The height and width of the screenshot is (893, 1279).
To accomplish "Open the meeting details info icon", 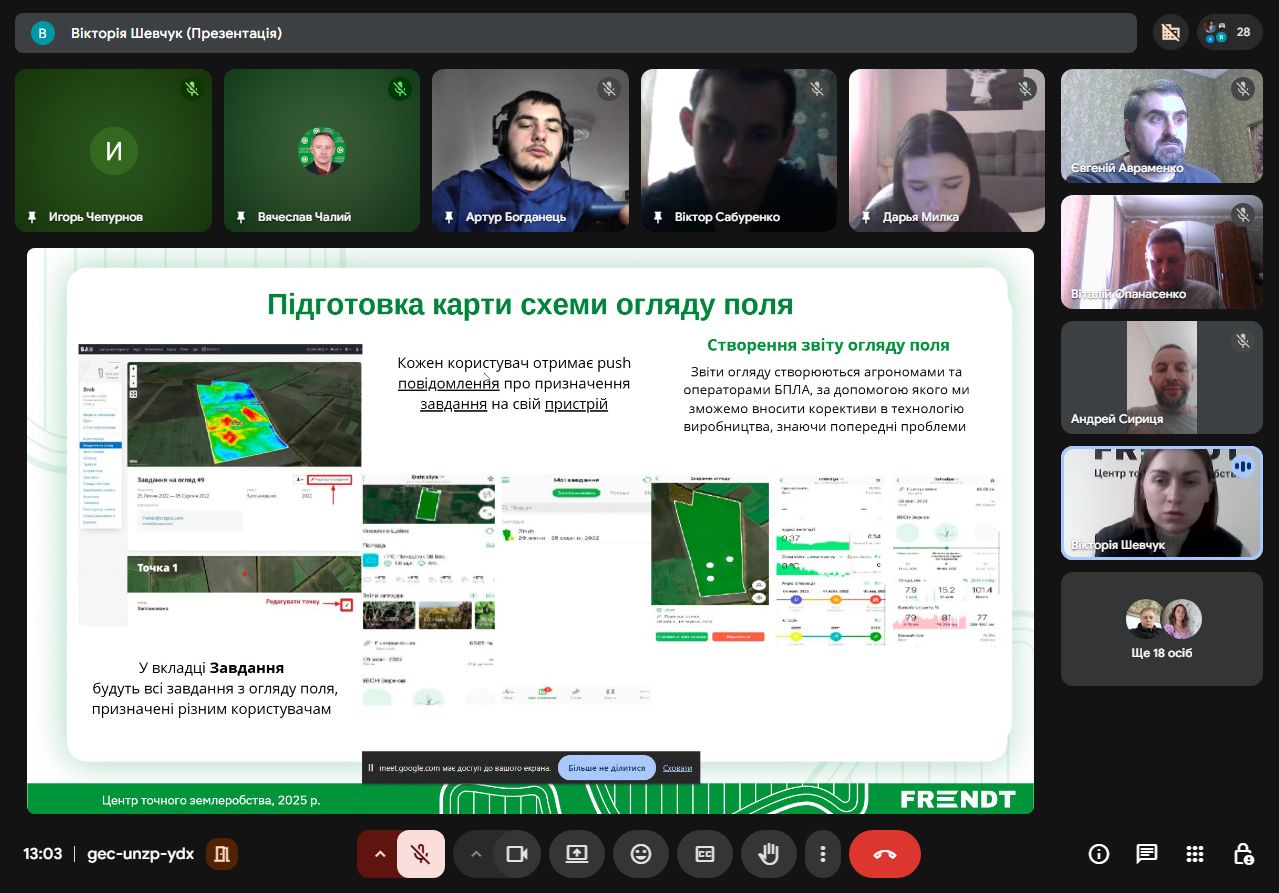I will (1099, 854).
